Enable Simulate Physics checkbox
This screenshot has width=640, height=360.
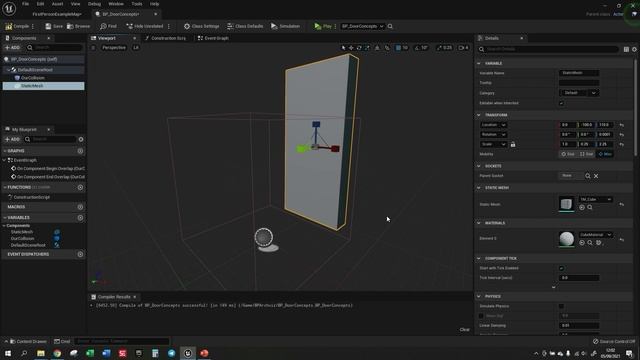click(561, 306)
